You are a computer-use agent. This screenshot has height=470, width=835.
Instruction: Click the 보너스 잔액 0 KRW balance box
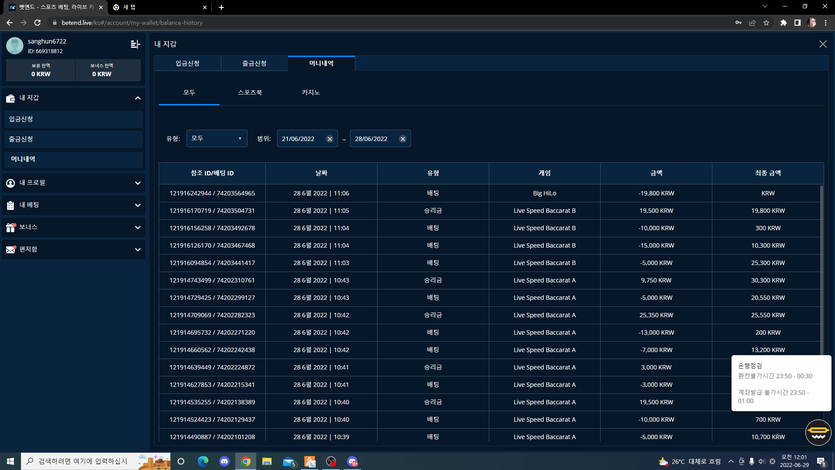pyautogui.click(x=109, y=70)
